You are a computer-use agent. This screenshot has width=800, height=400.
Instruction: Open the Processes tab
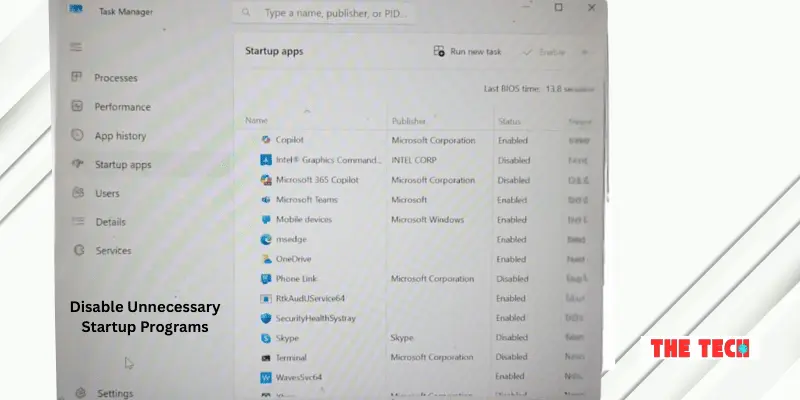pos(116,78)
